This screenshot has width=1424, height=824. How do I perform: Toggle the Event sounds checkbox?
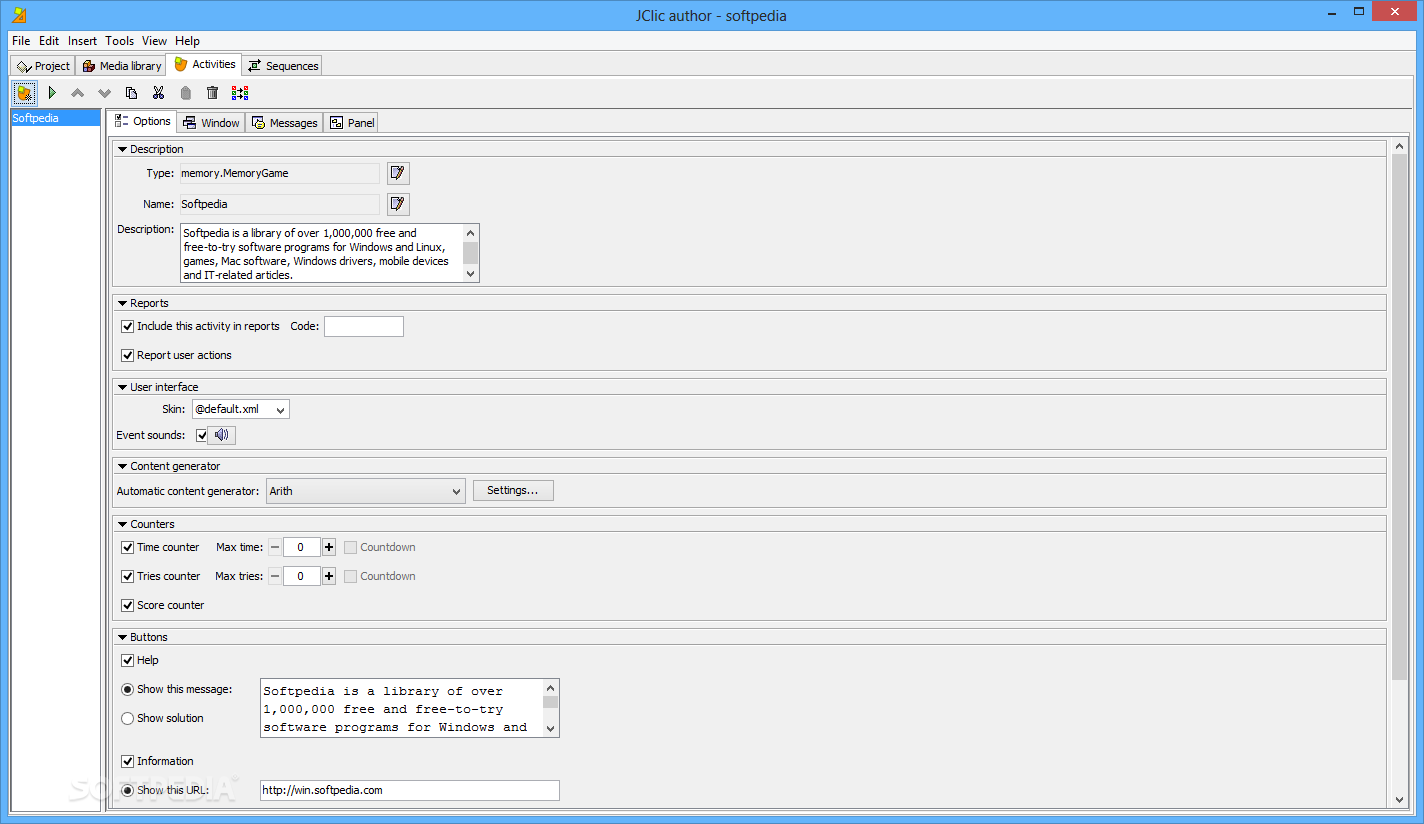(x=202, y=435)
